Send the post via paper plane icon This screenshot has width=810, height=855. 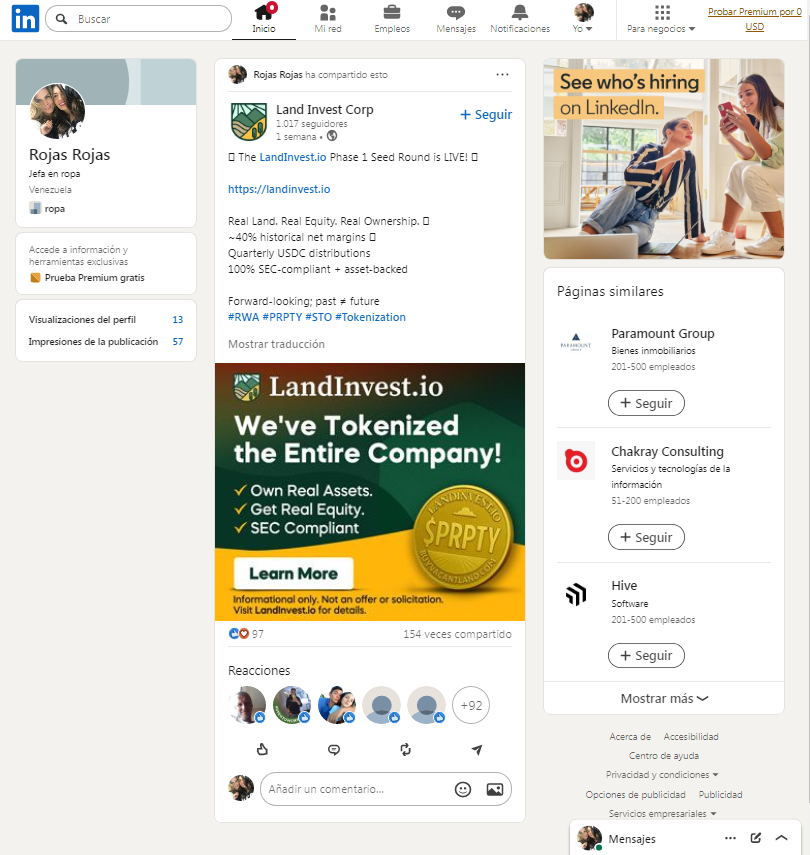coord(477,750)
